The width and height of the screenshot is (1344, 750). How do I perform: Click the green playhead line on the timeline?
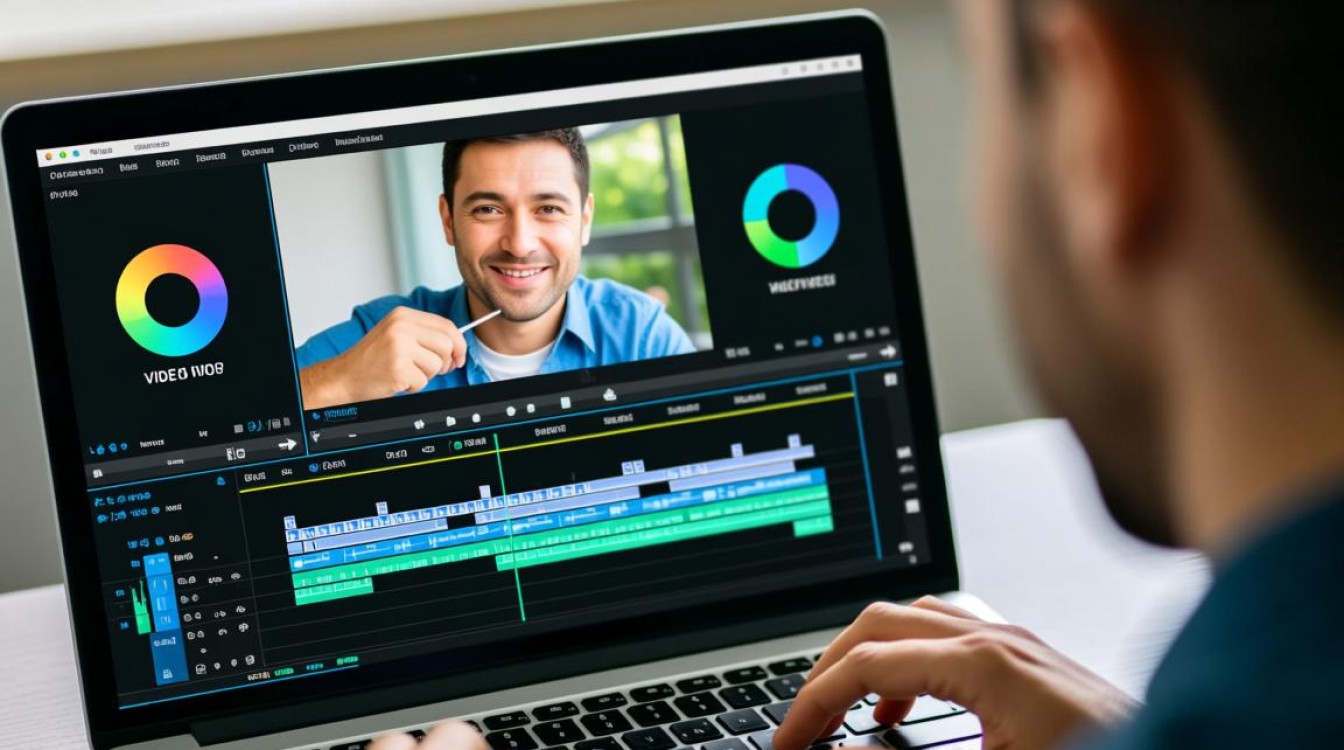[x=508, y=527]
